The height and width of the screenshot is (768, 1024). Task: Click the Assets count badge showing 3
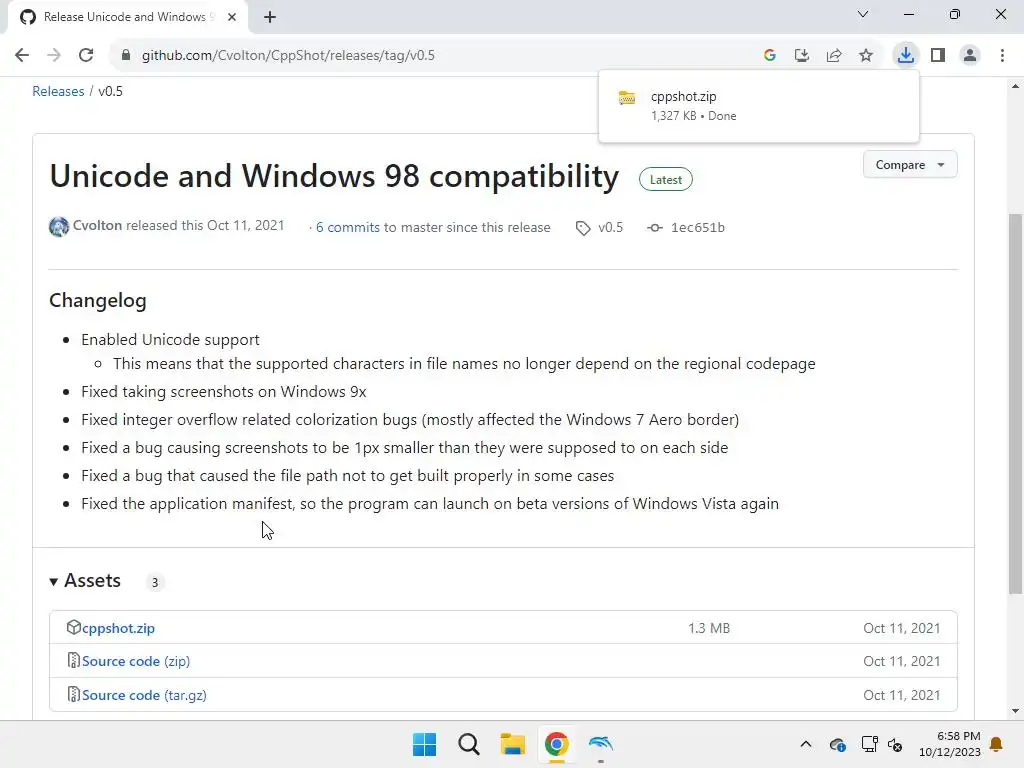coord(155,582)
